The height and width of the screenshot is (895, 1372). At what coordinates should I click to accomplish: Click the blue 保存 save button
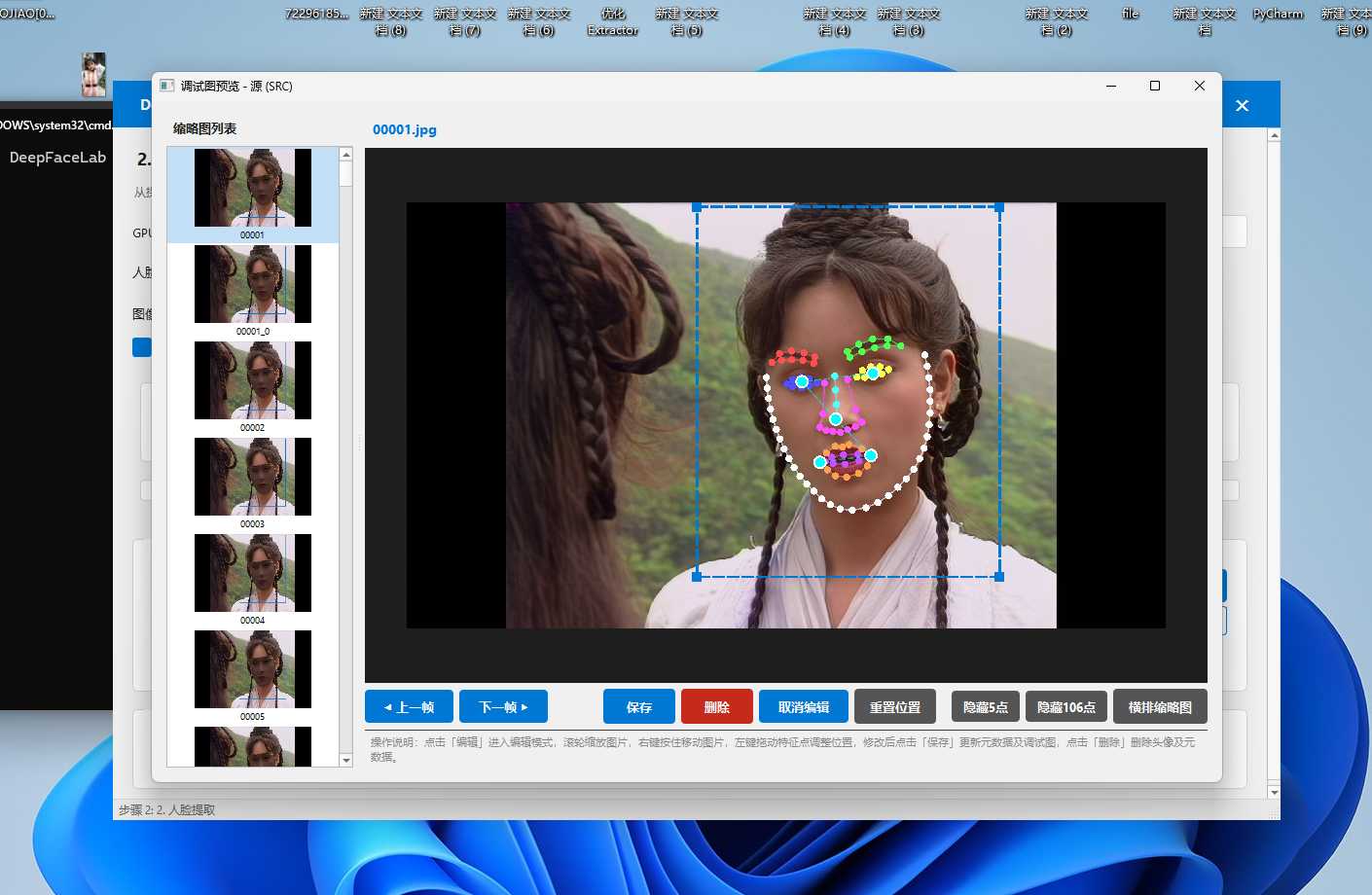639,707
